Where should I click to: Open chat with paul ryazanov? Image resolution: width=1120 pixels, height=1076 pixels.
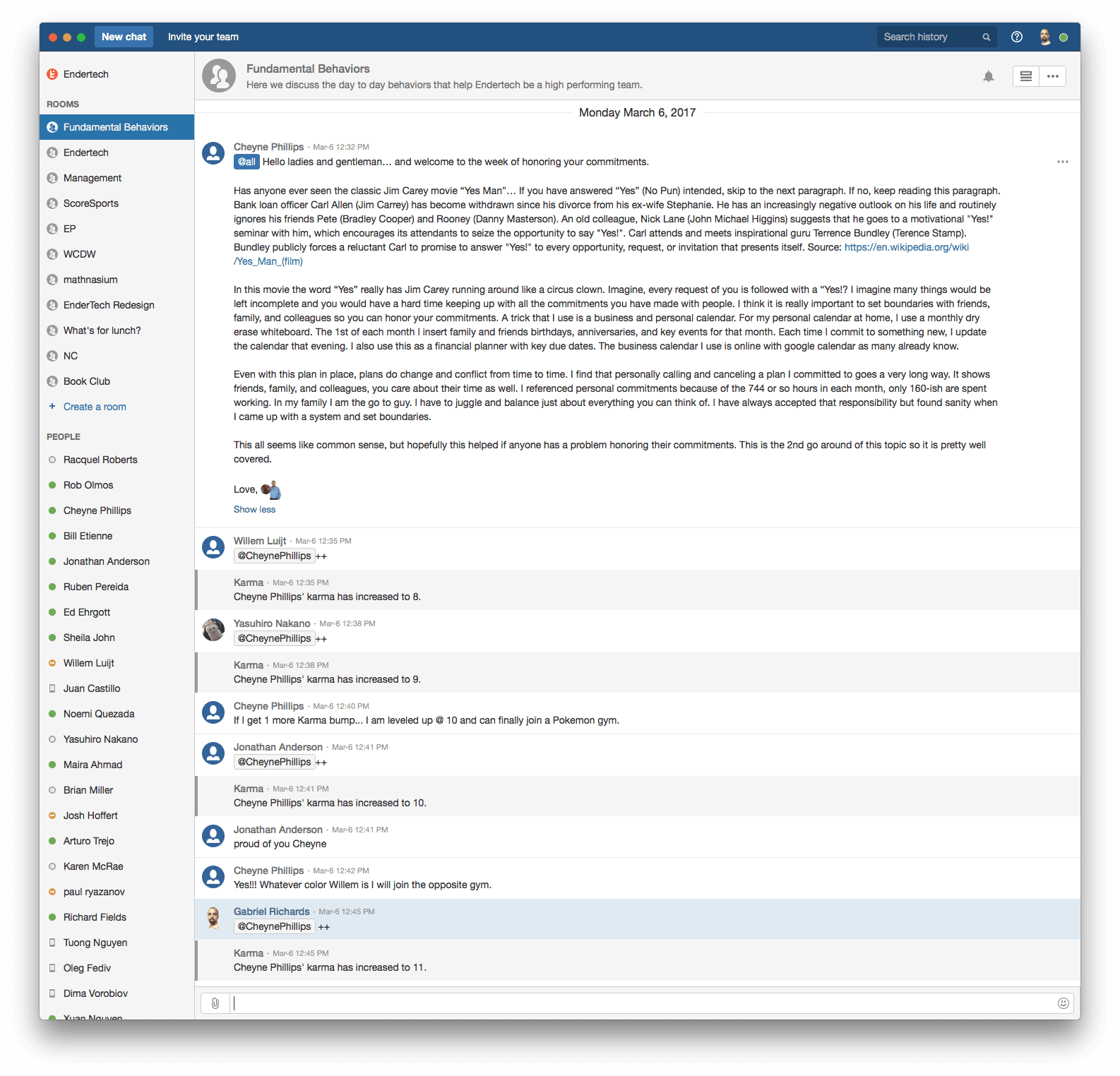pyautogui.click(x=117, y=892)
